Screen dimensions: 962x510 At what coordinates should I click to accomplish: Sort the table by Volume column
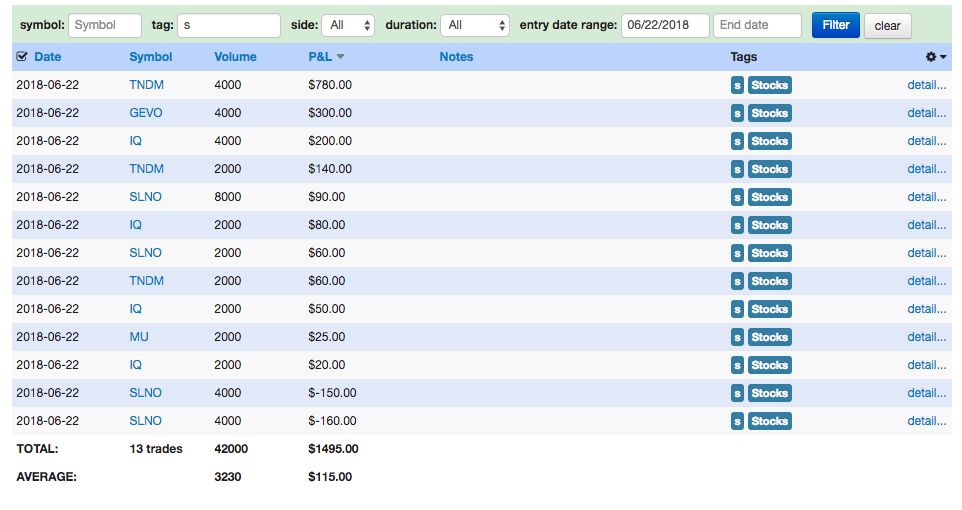[235, 56]
